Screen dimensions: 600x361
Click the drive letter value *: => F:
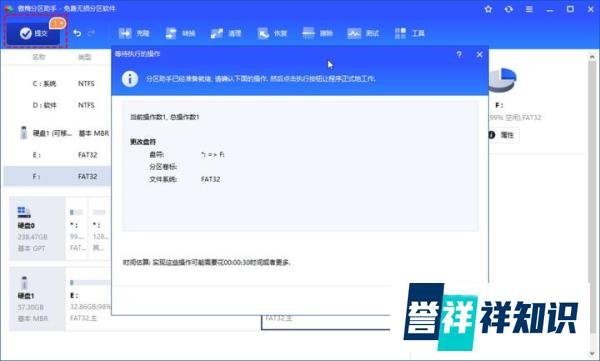(x=212, y=154)
